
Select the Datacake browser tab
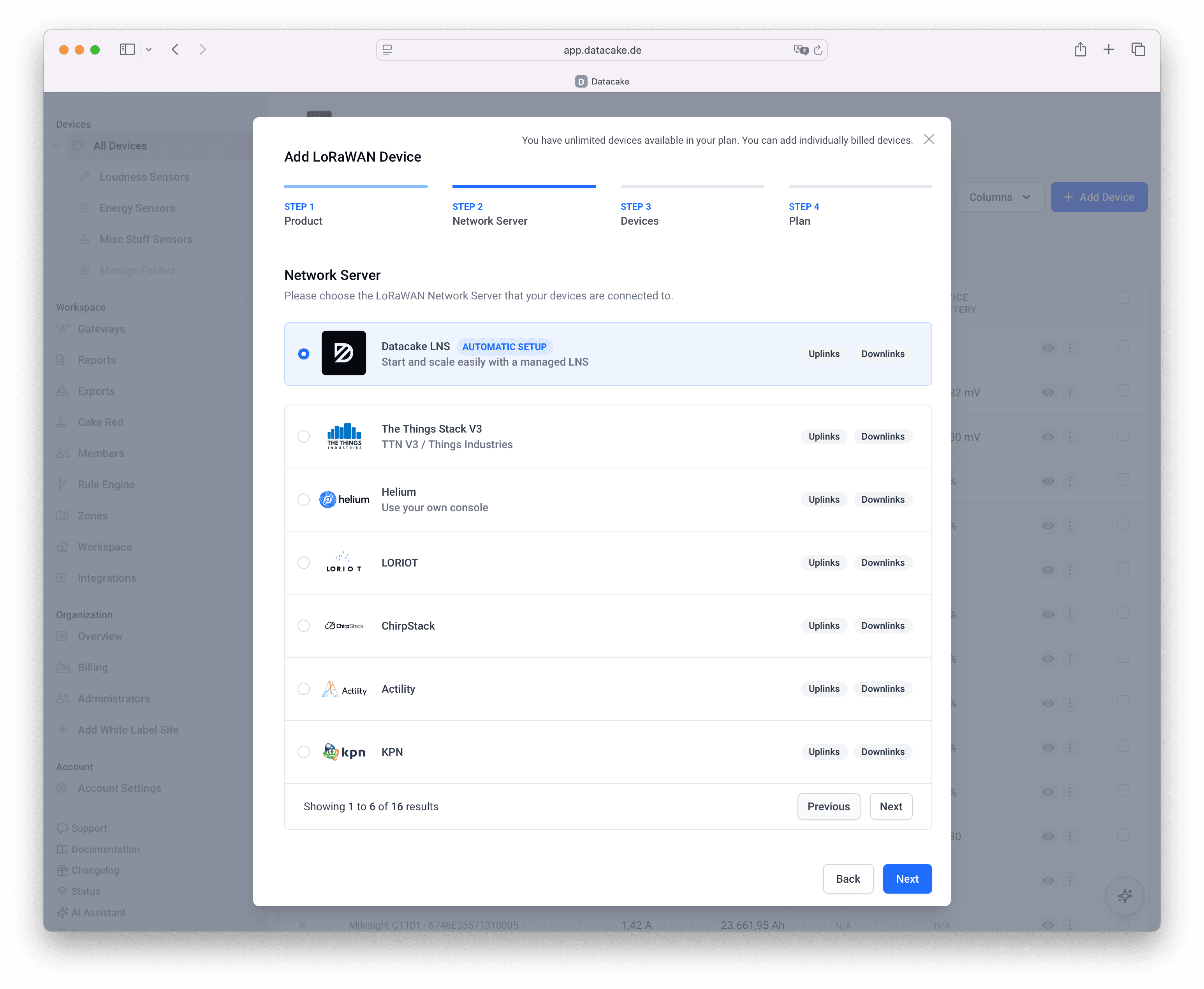point(602,81)
